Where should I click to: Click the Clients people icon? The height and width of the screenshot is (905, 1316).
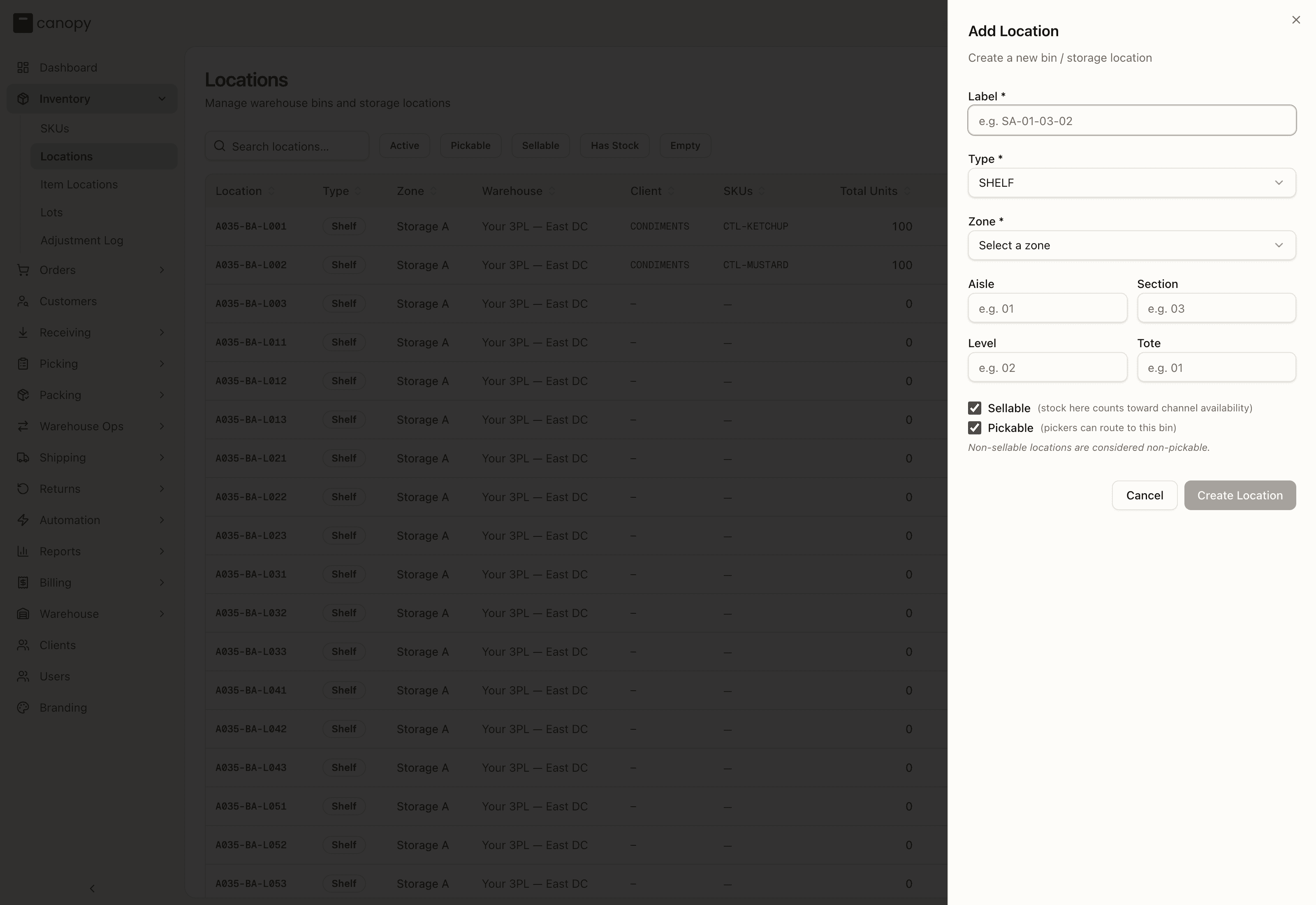pyautogui.click(x=23, y=645)
